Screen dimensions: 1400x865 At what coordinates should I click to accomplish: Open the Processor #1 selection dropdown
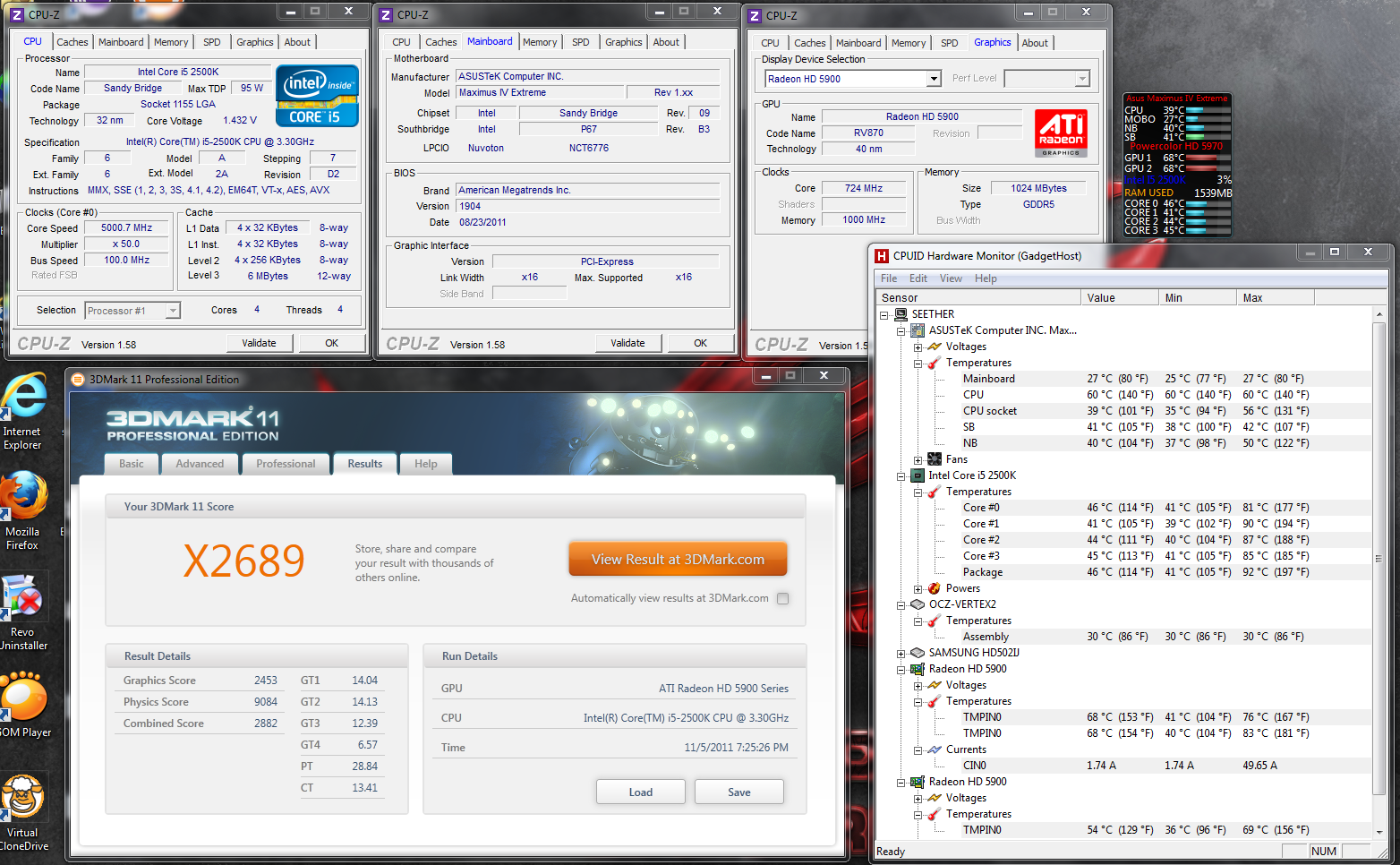point(173,311)
